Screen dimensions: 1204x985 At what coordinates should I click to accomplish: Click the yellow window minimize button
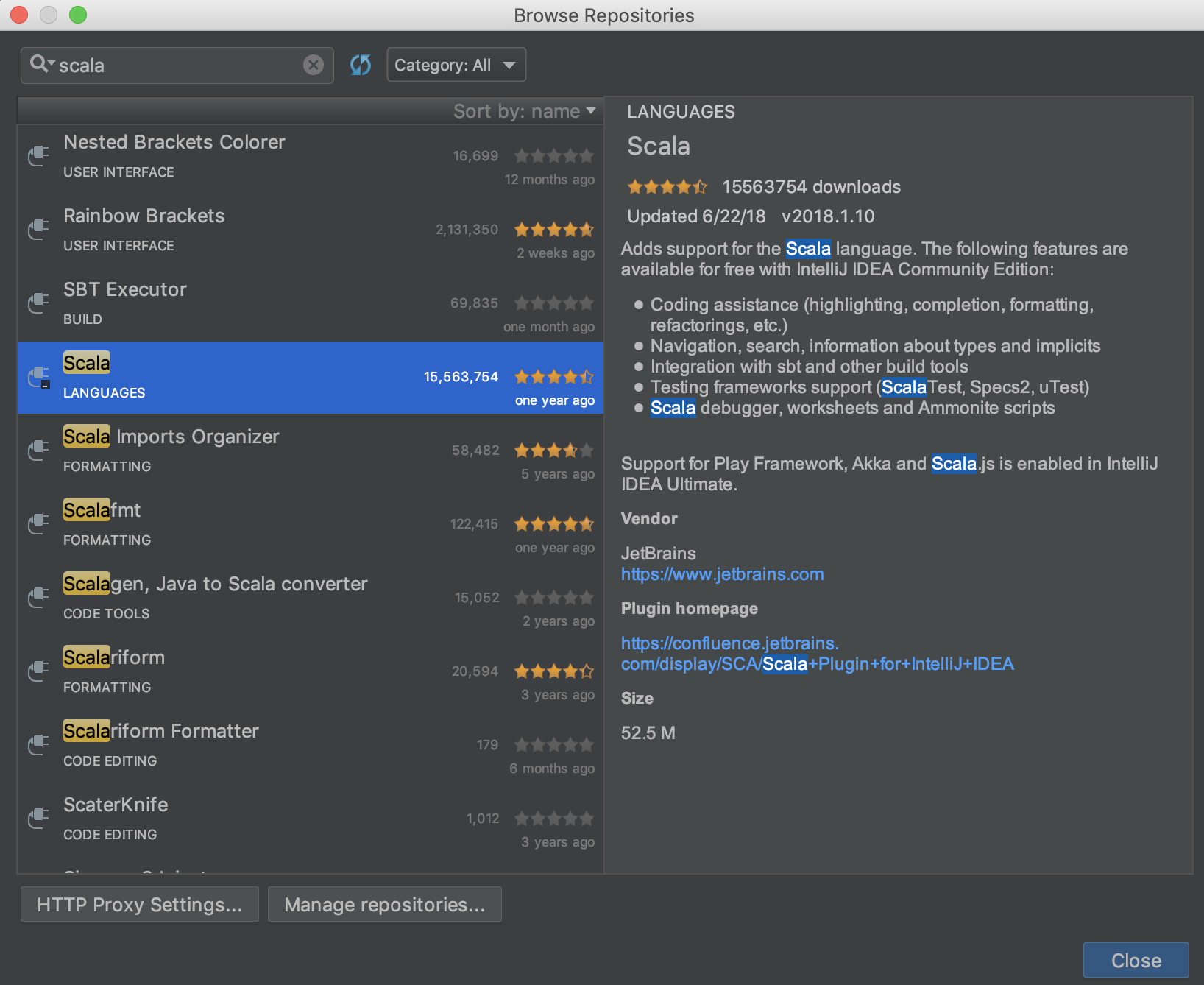click(x=49, y=15)
